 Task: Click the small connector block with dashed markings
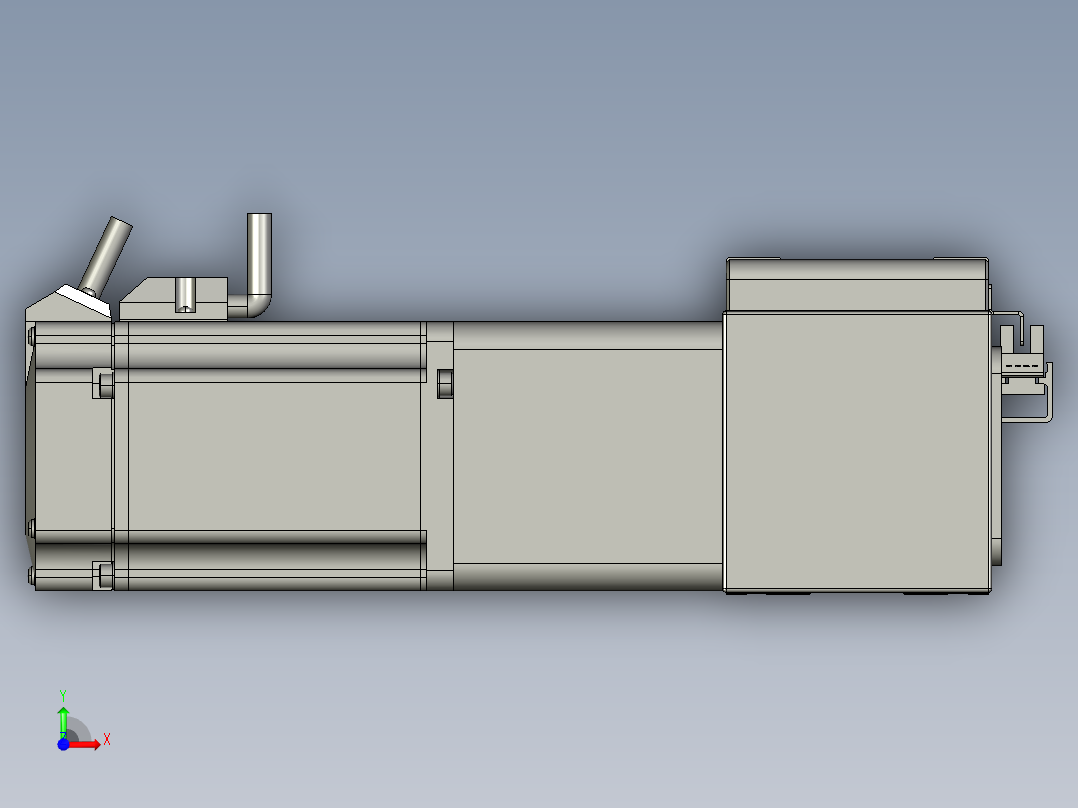point(1022,365)
